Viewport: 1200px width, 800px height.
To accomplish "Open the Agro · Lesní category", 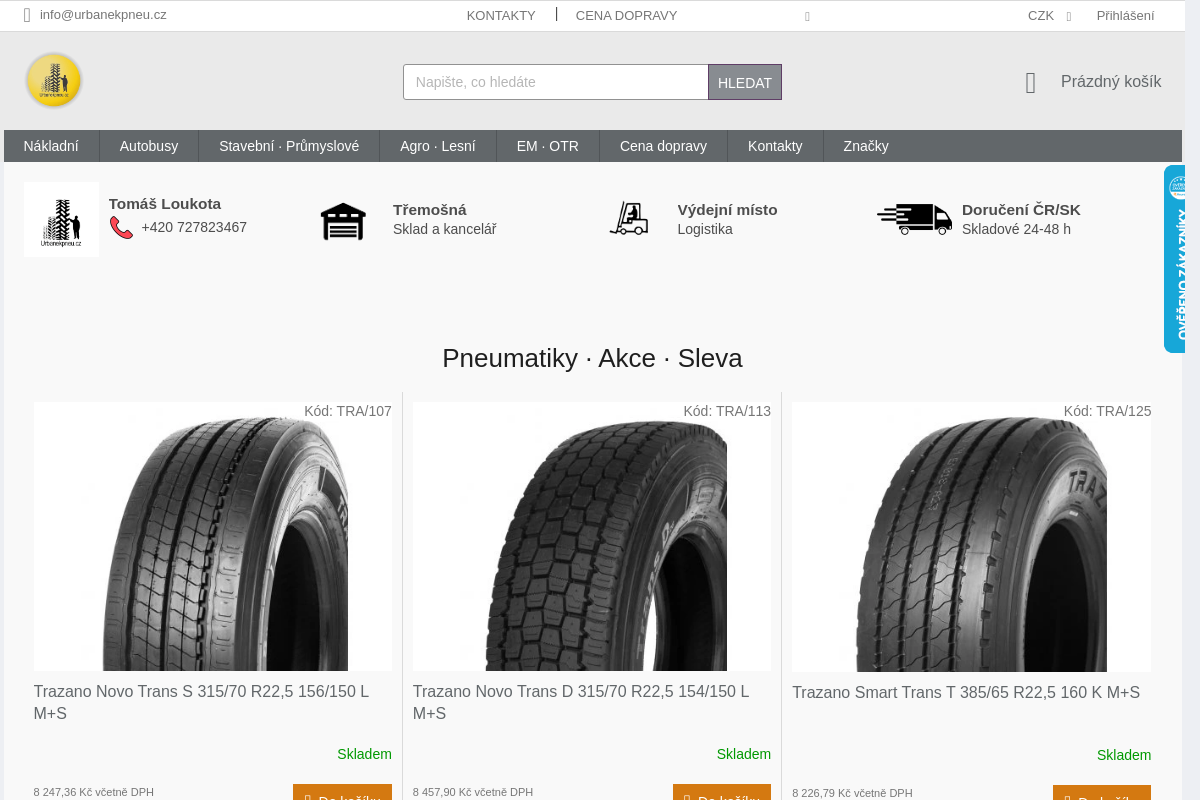I will tap(438, 146).
